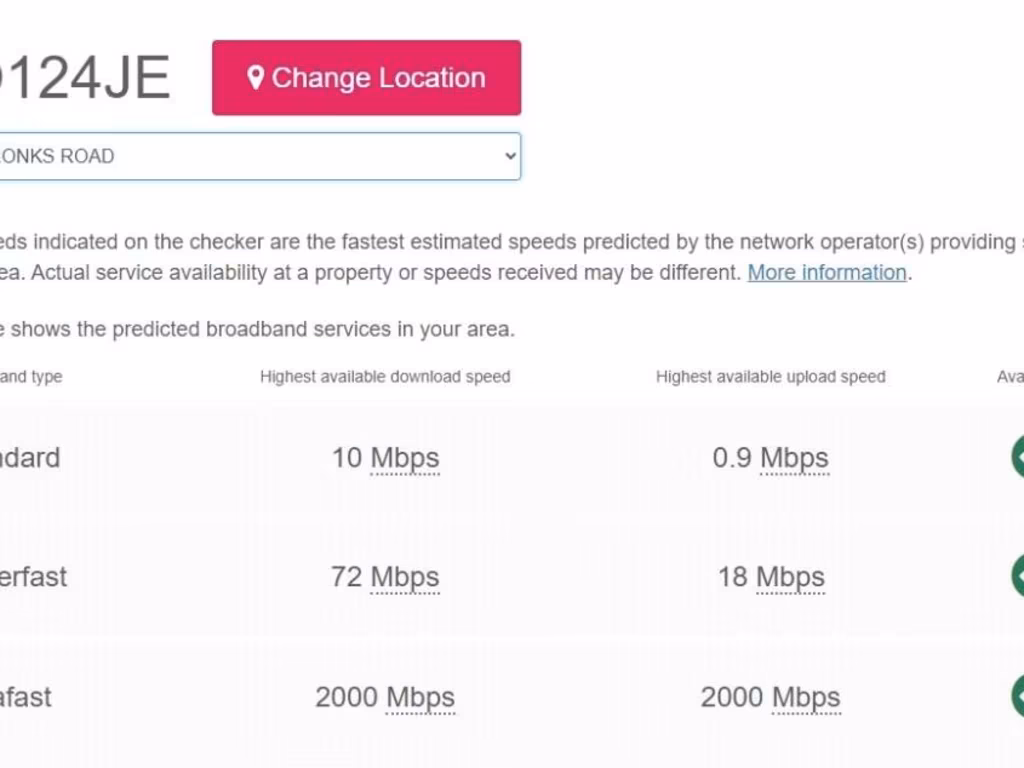The height and width of the screenshot is (768, 1024).
Task: Click the Highest available upload speed header
Action: click(770, 377)
